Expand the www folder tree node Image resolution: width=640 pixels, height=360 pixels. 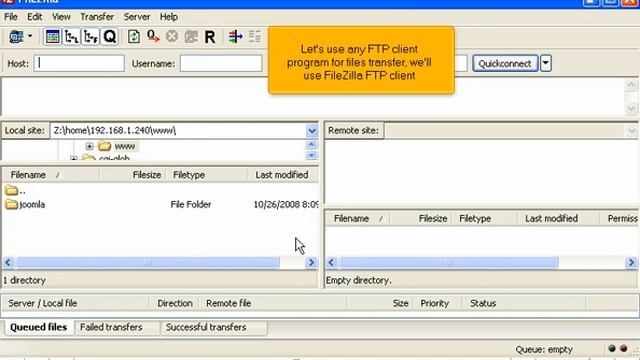pos(89,146)
